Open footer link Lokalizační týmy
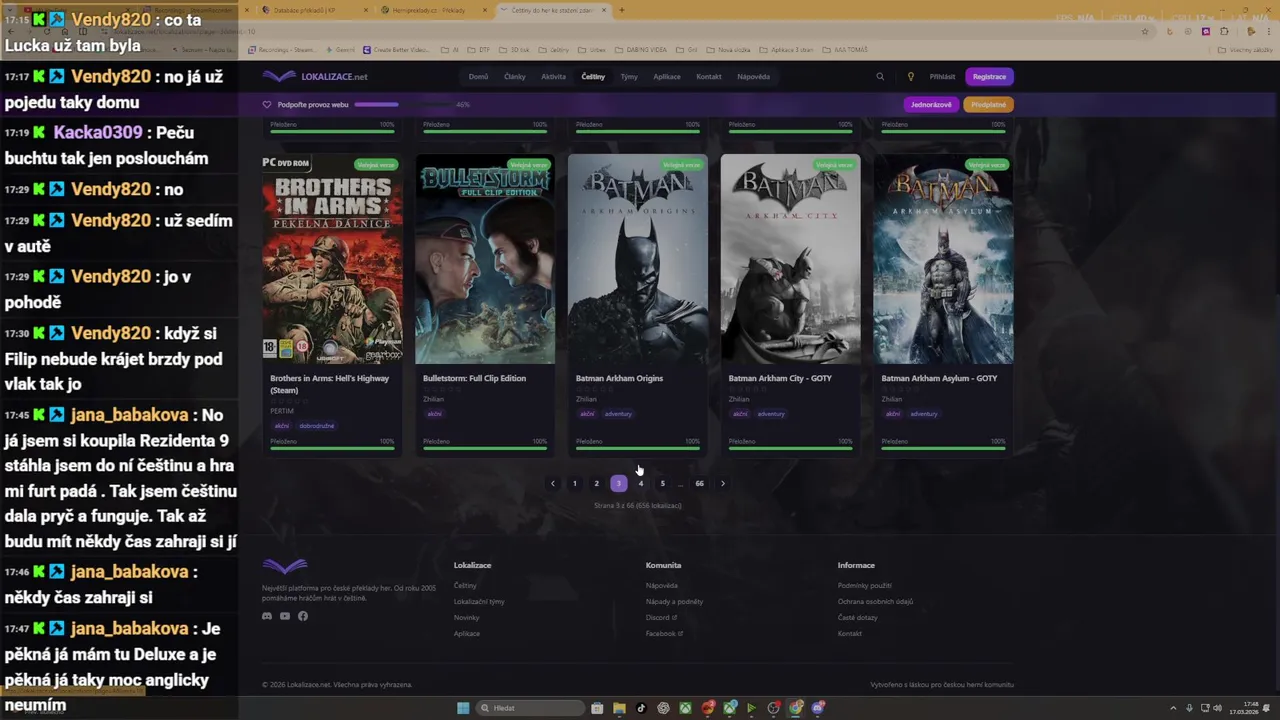The width and height of the screenshot is (1280, 720). pyautogui.click(x=479, y=602)
